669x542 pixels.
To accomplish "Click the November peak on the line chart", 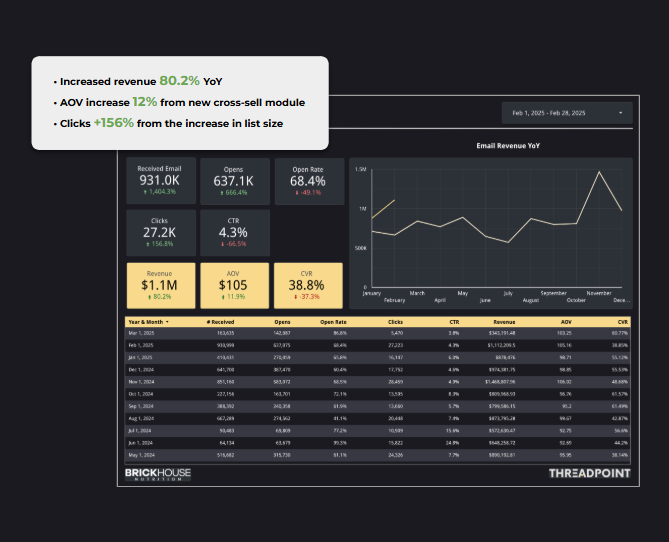I will click(x=600, y=171).
